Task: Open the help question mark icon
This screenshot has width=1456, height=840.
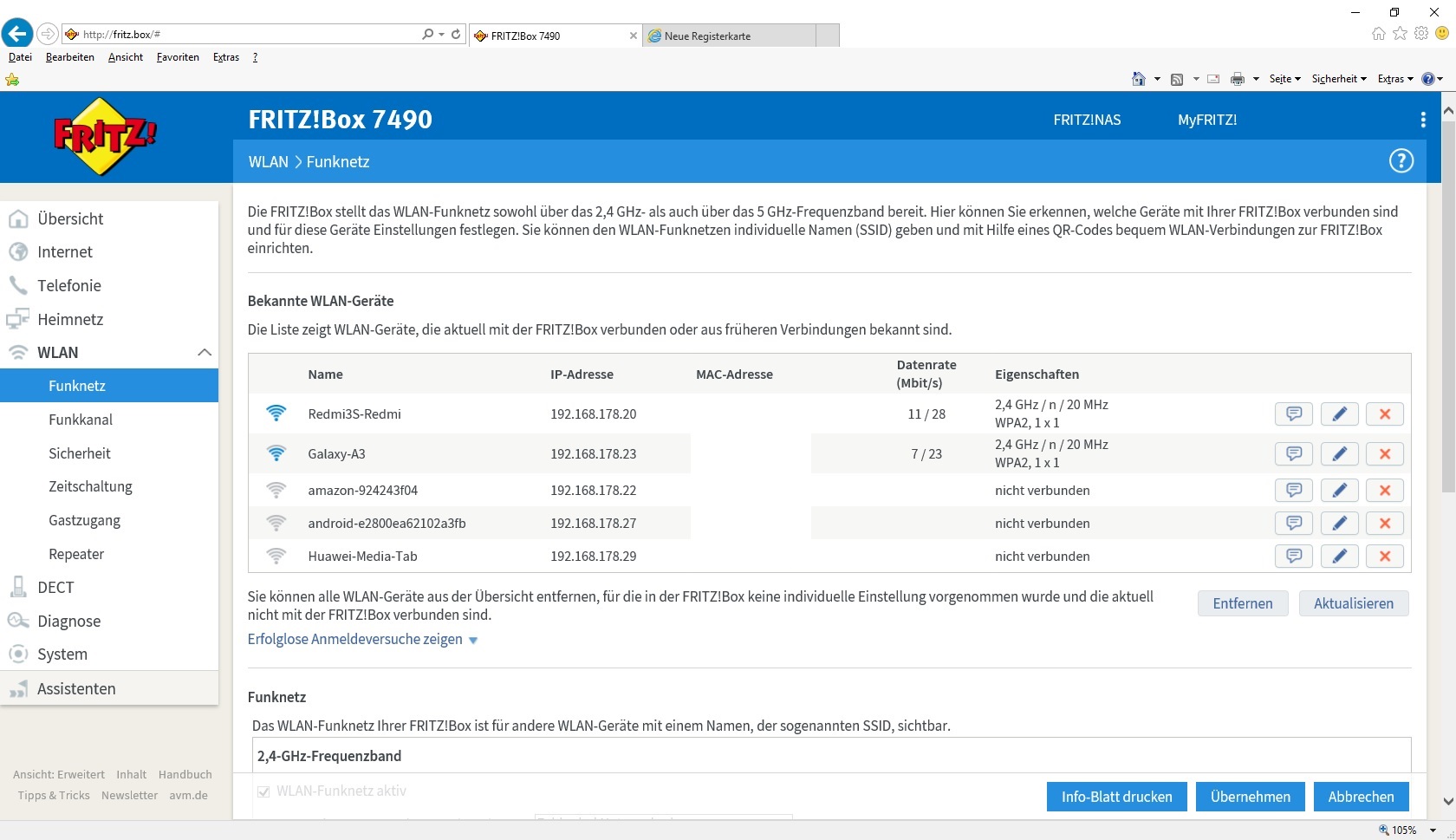Action: pyautogui.click(x=1401, y=161)
